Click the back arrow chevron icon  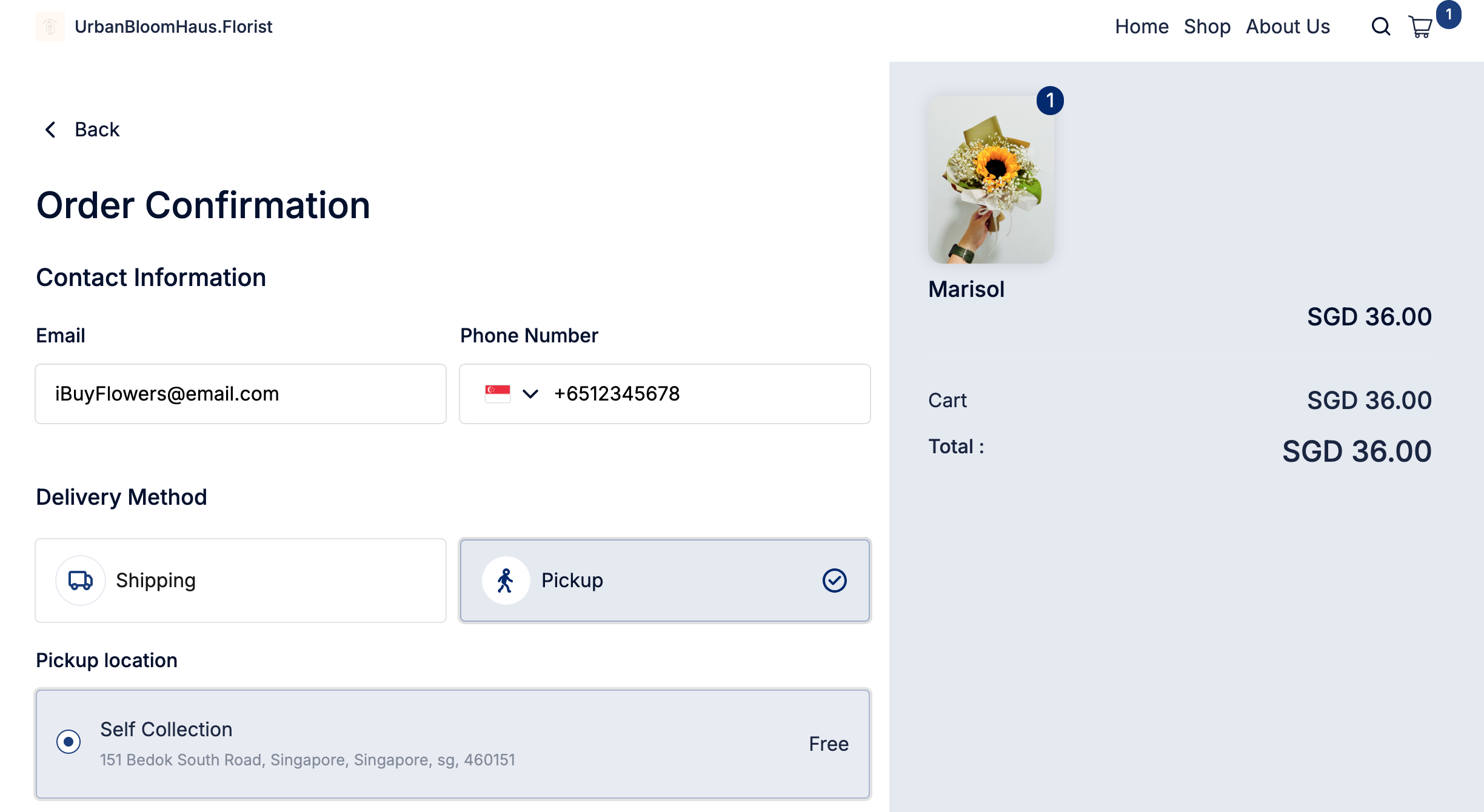pyautogui.click(x=50, y=129)
